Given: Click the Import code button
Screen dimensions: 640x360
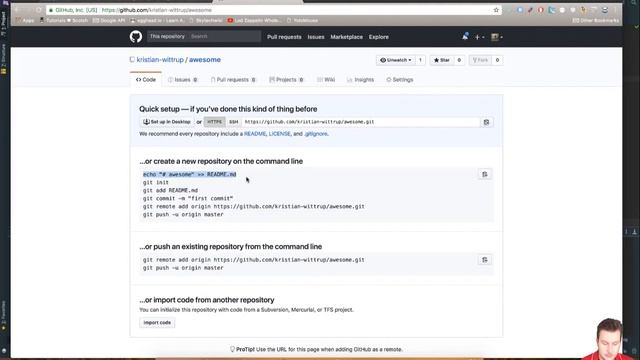Looking at the screenshot, I should coord(157,322).
